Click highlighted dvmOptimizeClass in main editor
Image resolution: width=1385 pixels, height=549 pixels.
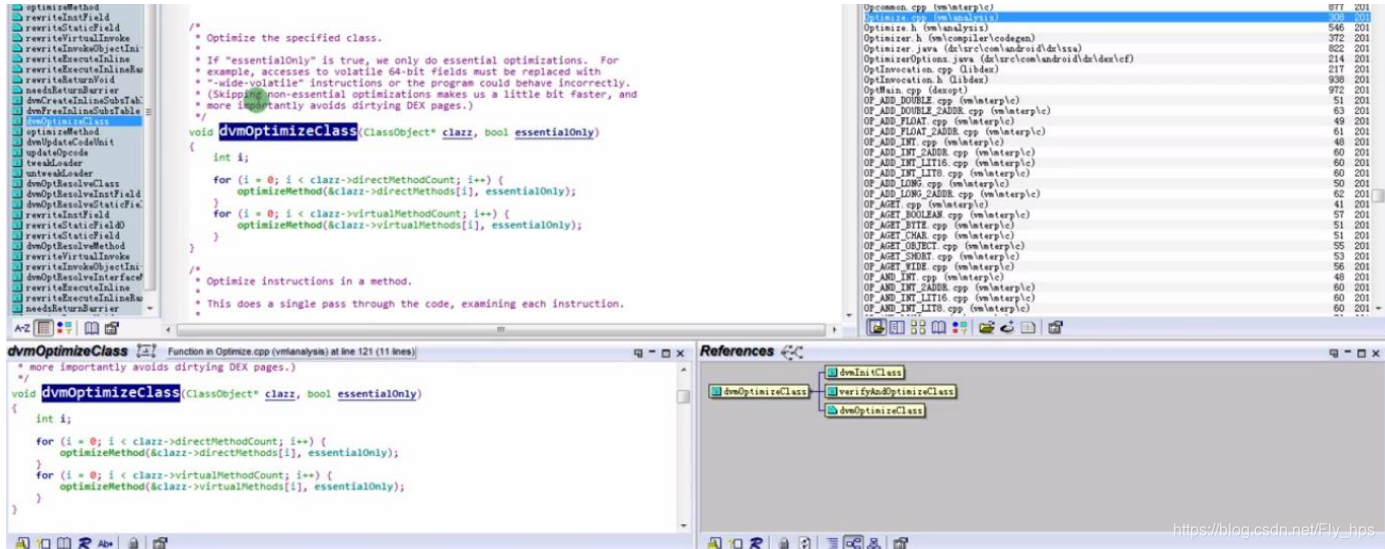coord(286,131)
